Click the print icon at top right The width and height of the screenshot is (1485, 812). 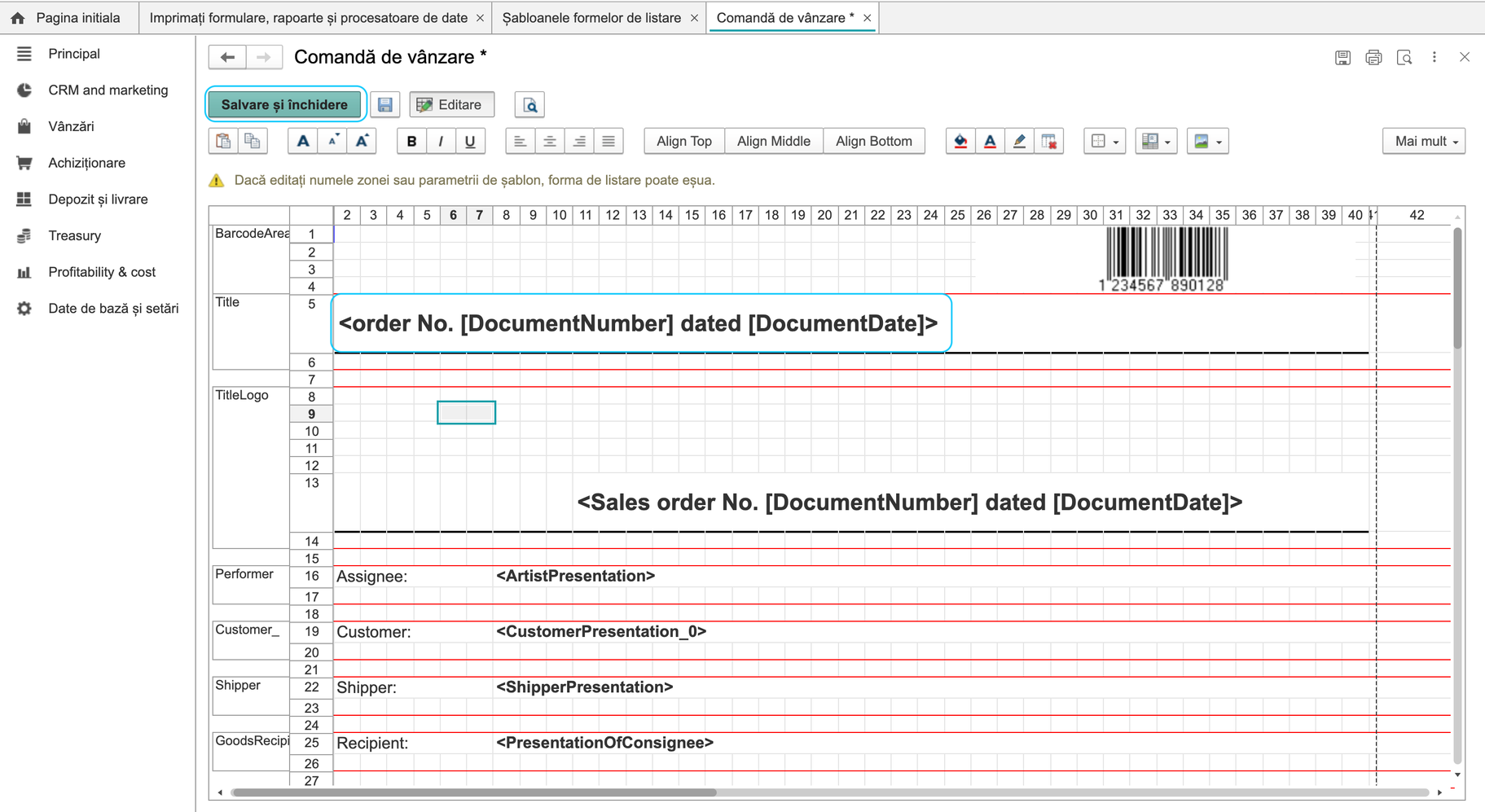1373,57
